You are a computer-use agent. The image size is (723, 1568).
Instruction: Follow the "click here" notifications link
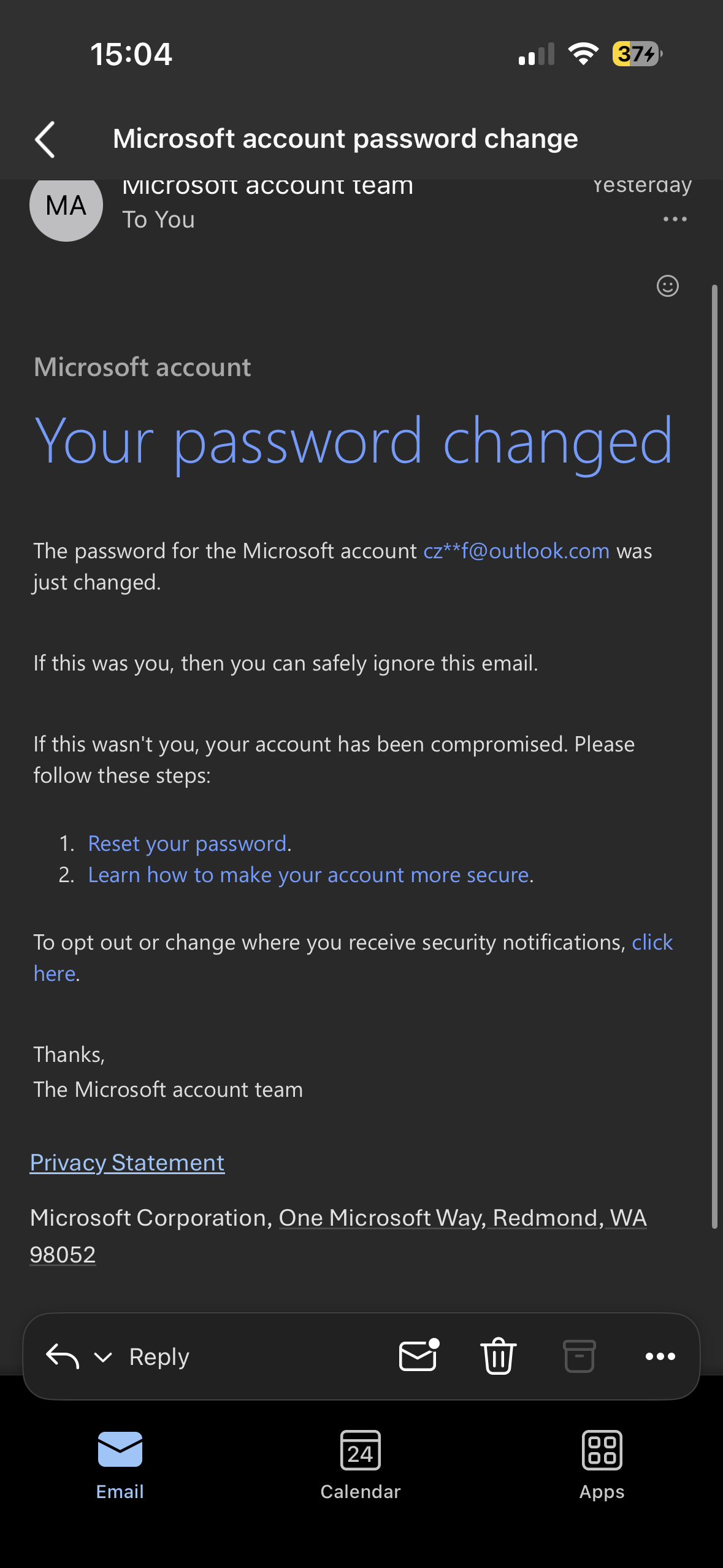click(652, 942)
